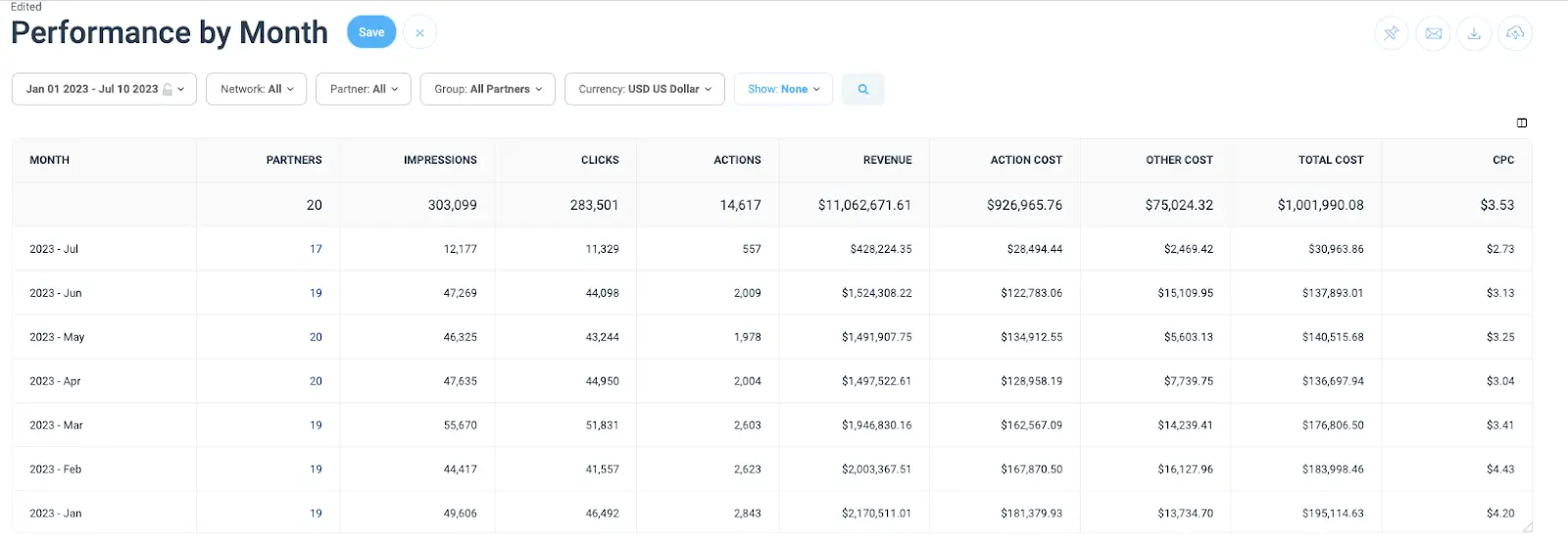Download the report with the download icon
This screenshot has width=1568, height=543.
(1474, 33)
